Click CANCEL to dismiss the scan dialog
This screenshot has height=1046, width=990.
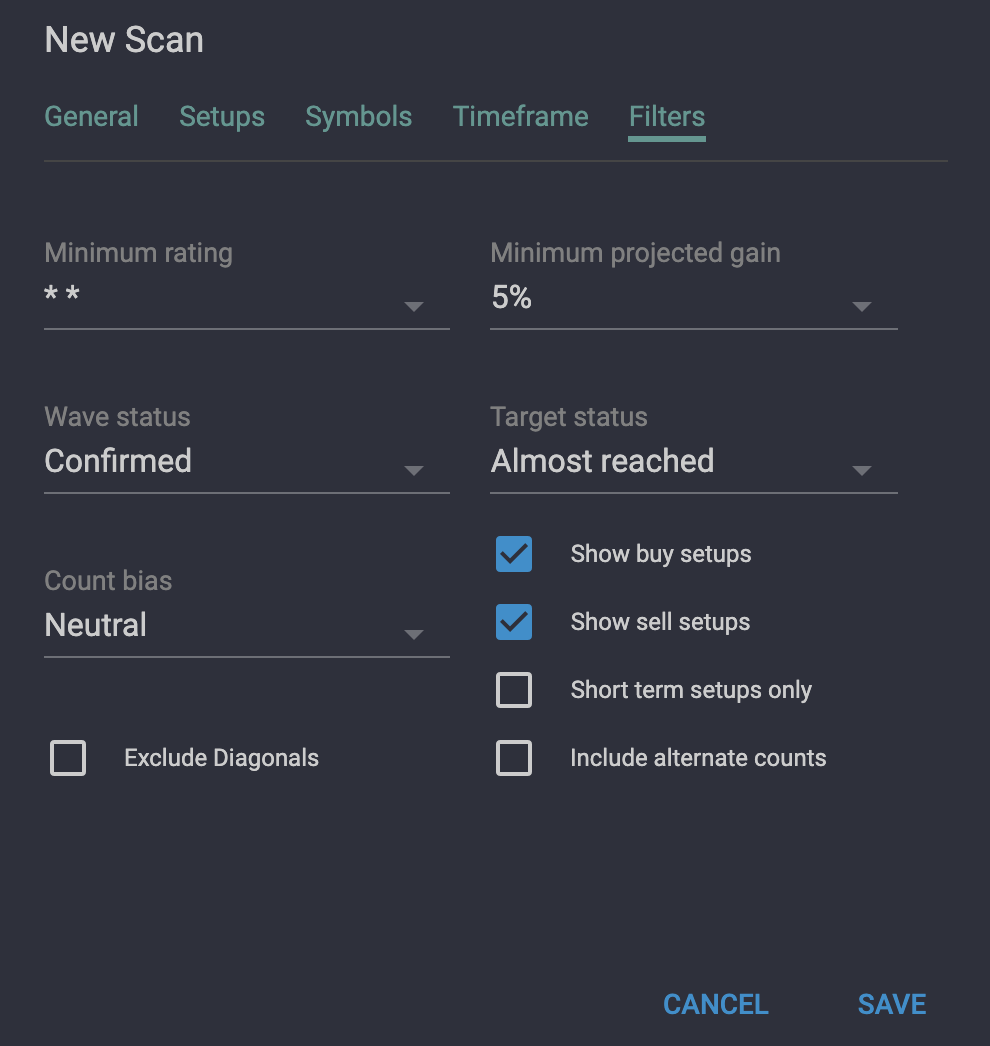pyautogui.click(x=715, y=1004)
